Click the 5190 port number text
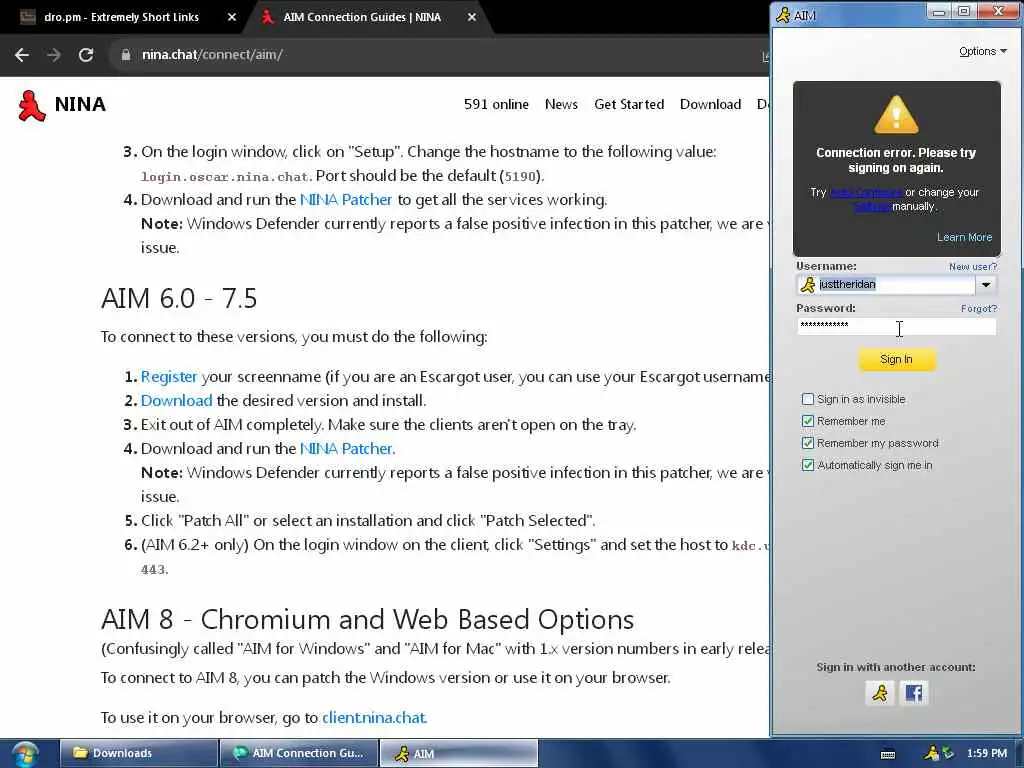Image resolution: width=1024 pixels, height=768 pixels. (520, 177)
